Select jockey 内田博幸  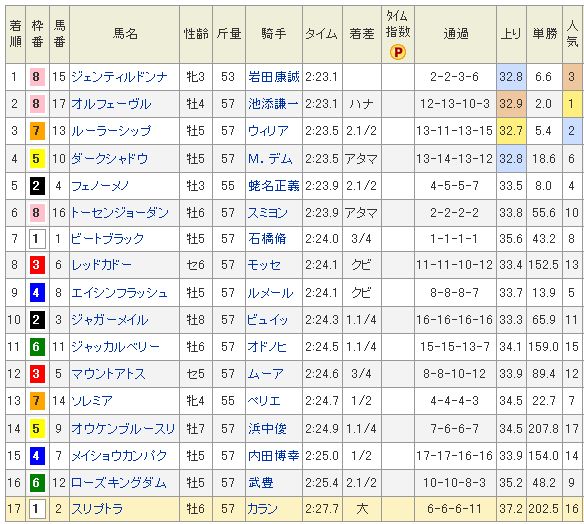click(x=274, y=455)
